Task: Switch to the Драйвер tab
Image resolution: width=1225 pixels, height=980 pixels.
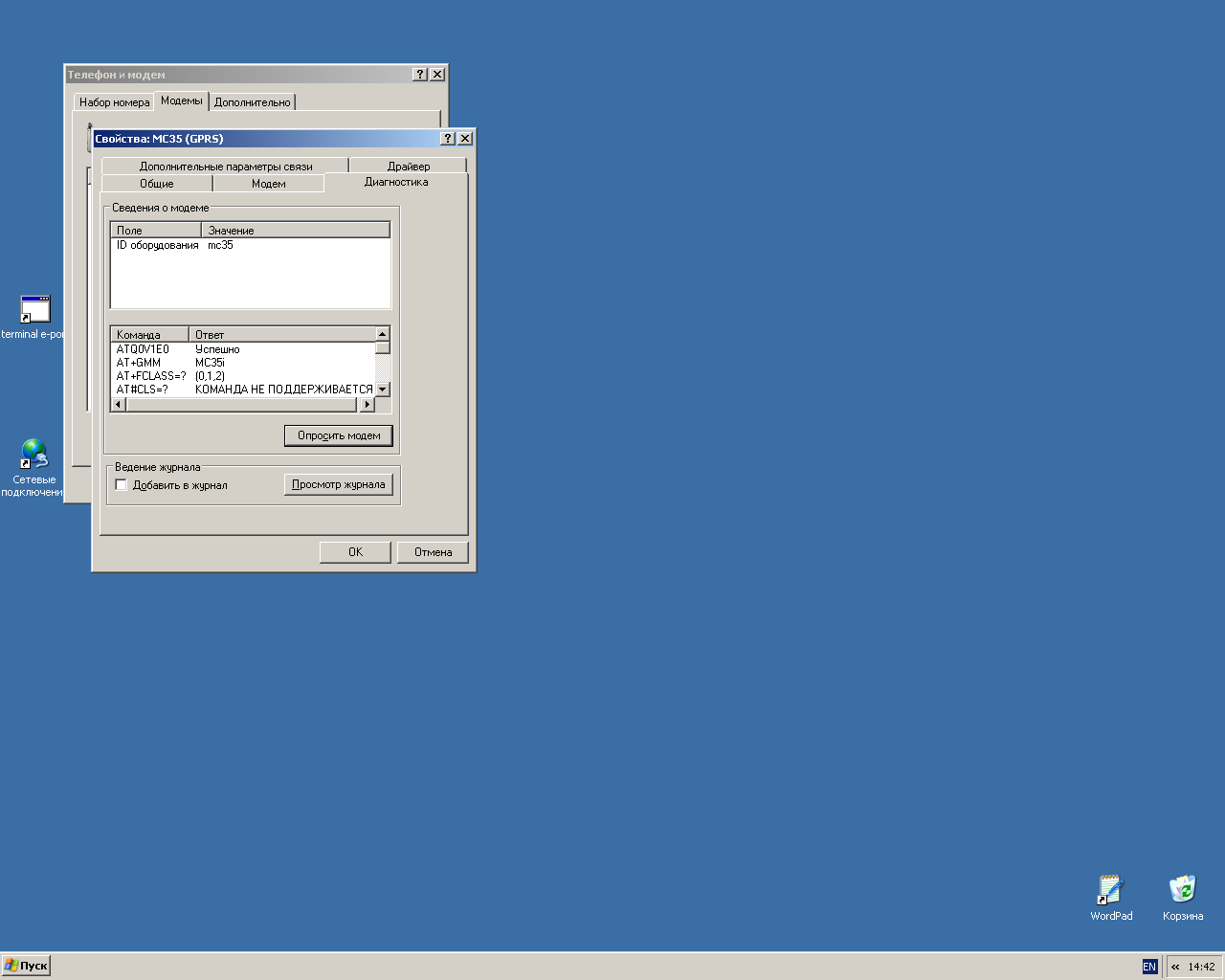Action: (408, 167)
